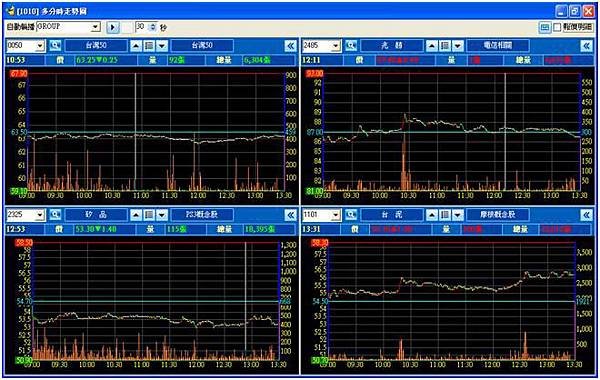
Task: Click the magnifier icon in 2485 panel
Action: pos(351,46)
